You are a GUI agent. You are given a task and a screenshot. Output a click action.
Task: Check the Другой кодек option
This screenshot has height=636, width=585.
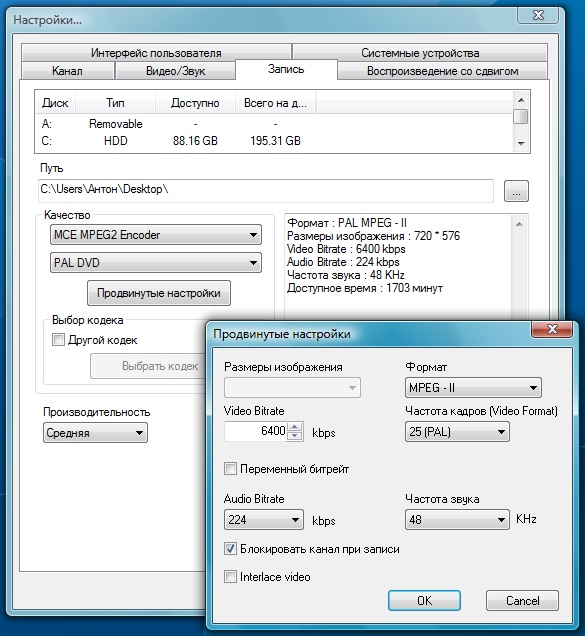point(58,339)
